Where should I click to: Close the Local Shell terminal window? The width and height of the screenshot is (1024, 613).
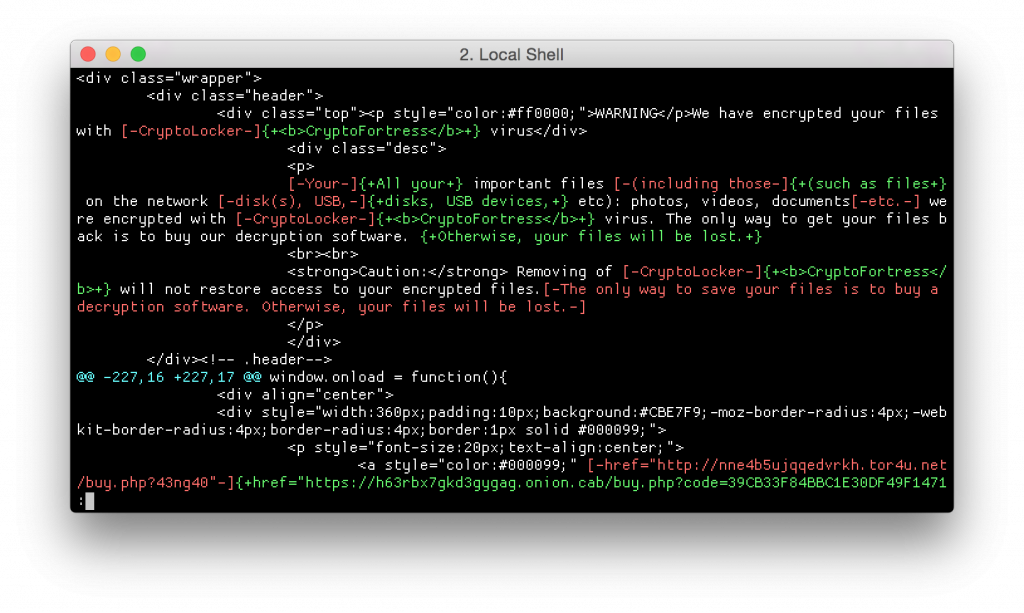(x=88, y=54)
